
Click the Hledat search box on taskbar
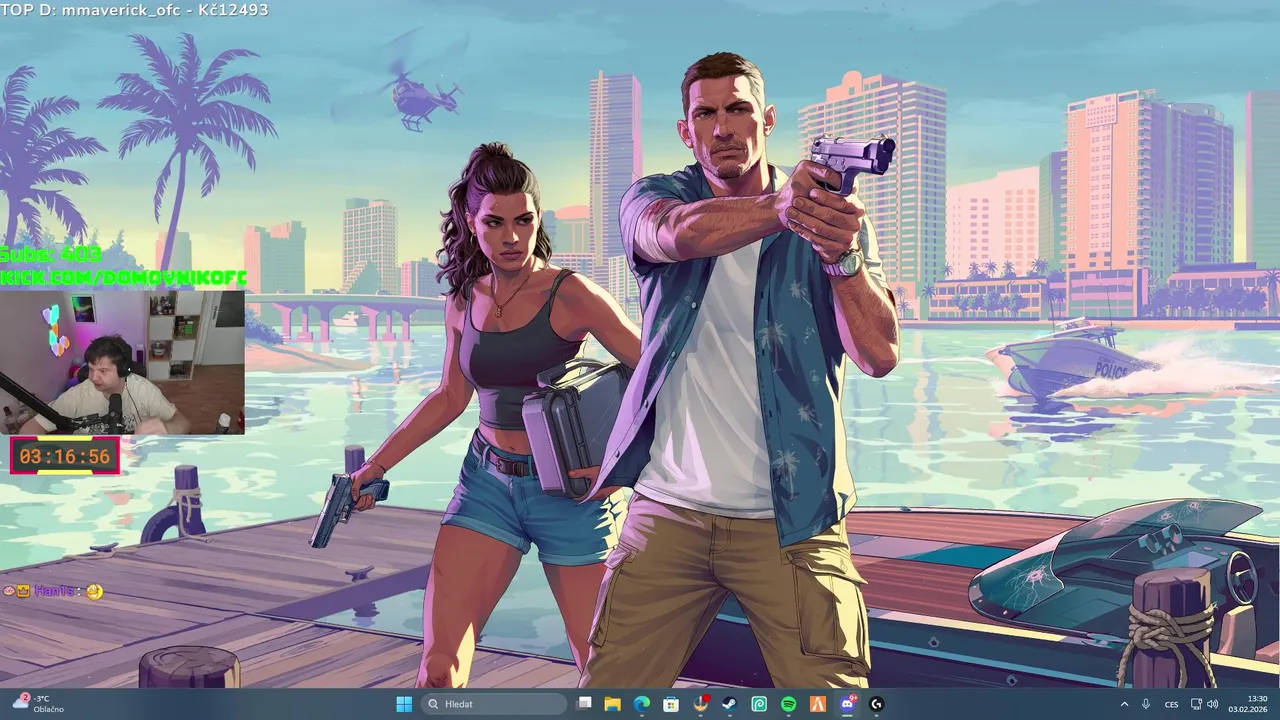(x=493, y=704)
